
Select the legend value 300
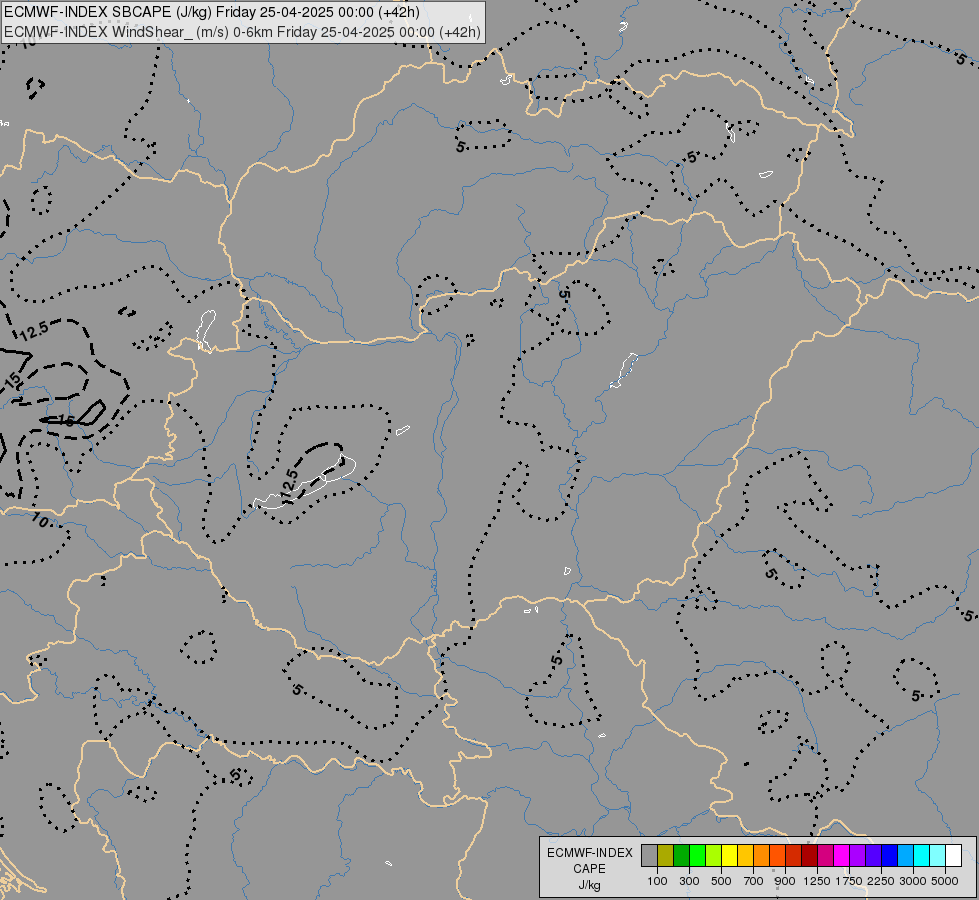(689, 881)
